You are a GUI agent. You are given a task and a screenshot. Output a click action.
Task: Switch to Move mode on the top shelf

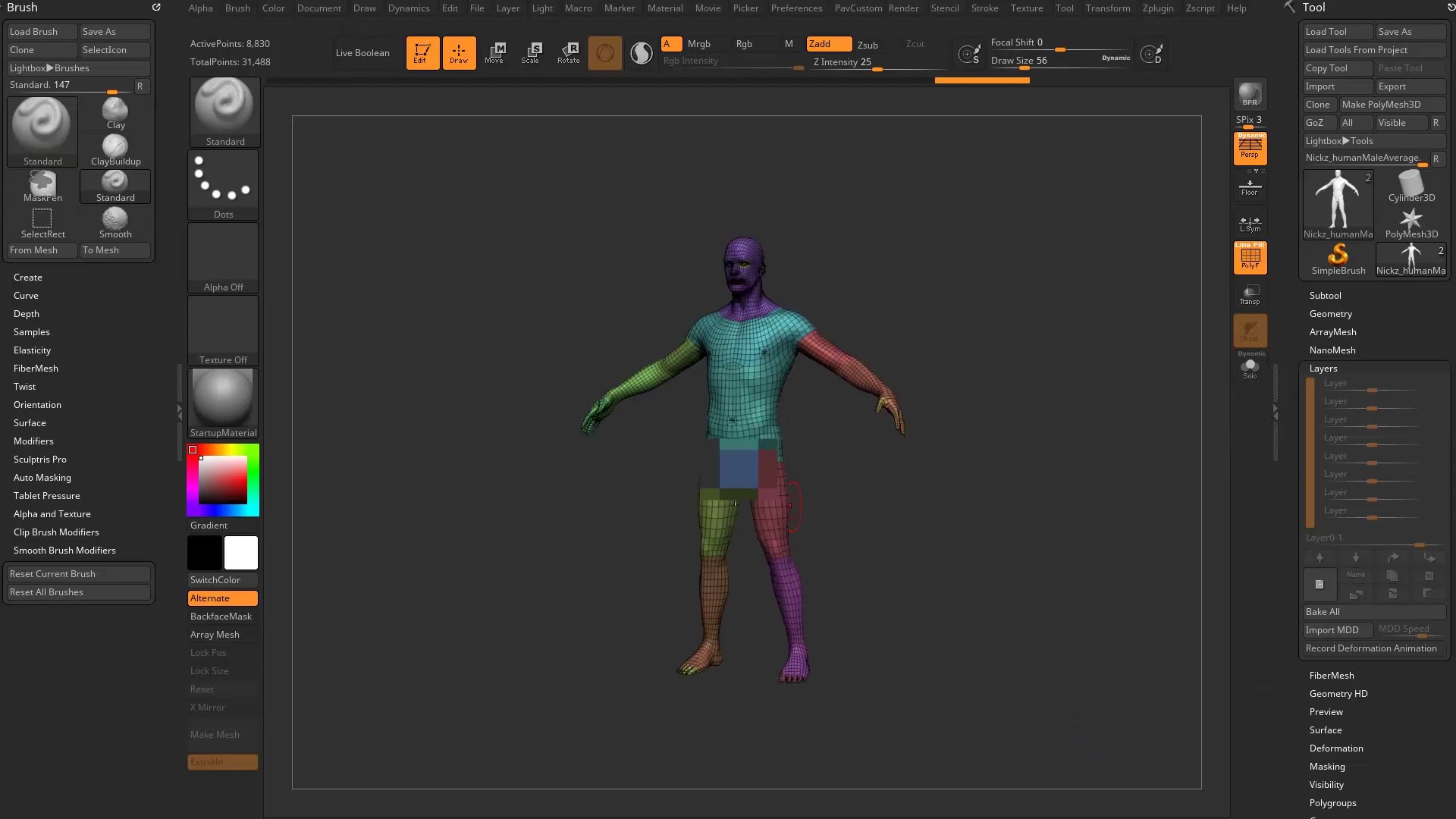point(495,52)
